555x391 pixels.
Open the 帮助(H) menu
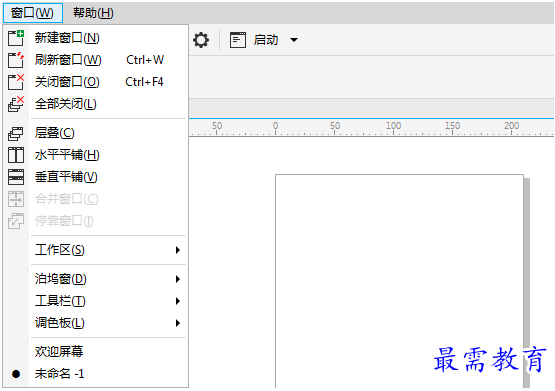click(93, 13)
